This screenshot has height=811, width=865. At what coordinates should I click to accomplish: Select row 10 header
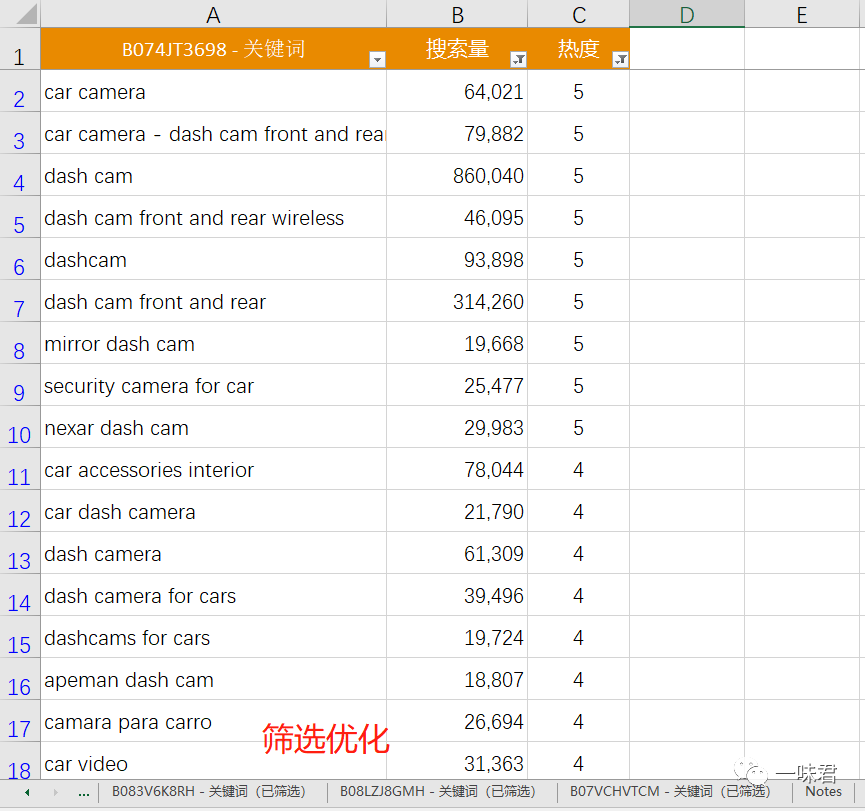[20, 427]
